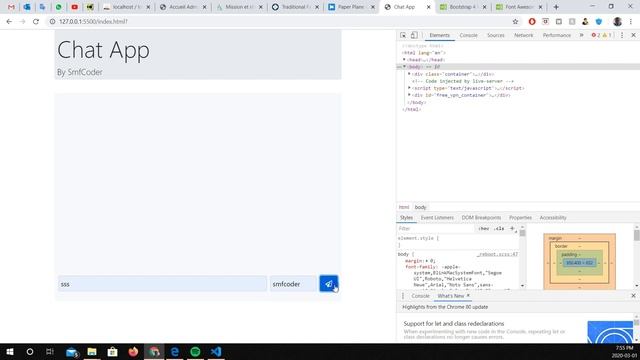The height and width of the screenshot is (360, 640).
Task: Open the DevTools three-dot customize menu
Action: 622,36
